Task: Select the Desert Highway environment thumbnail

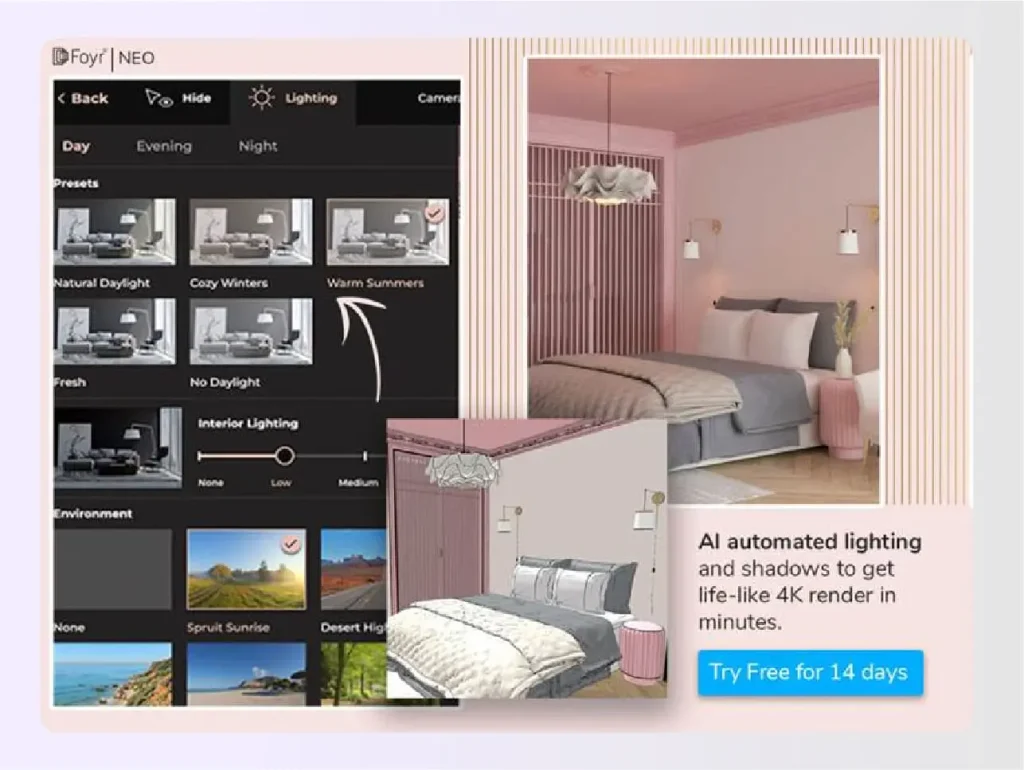Action: (353, 569)
